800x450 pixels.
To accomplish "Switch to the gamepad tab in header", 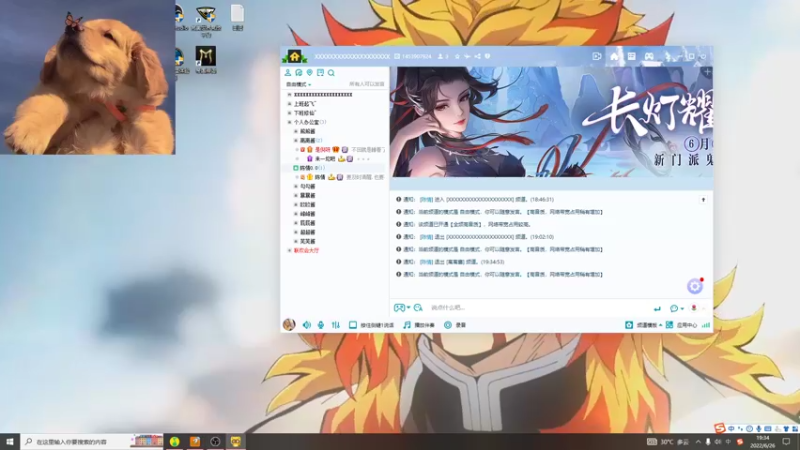I will coord(649,56).
